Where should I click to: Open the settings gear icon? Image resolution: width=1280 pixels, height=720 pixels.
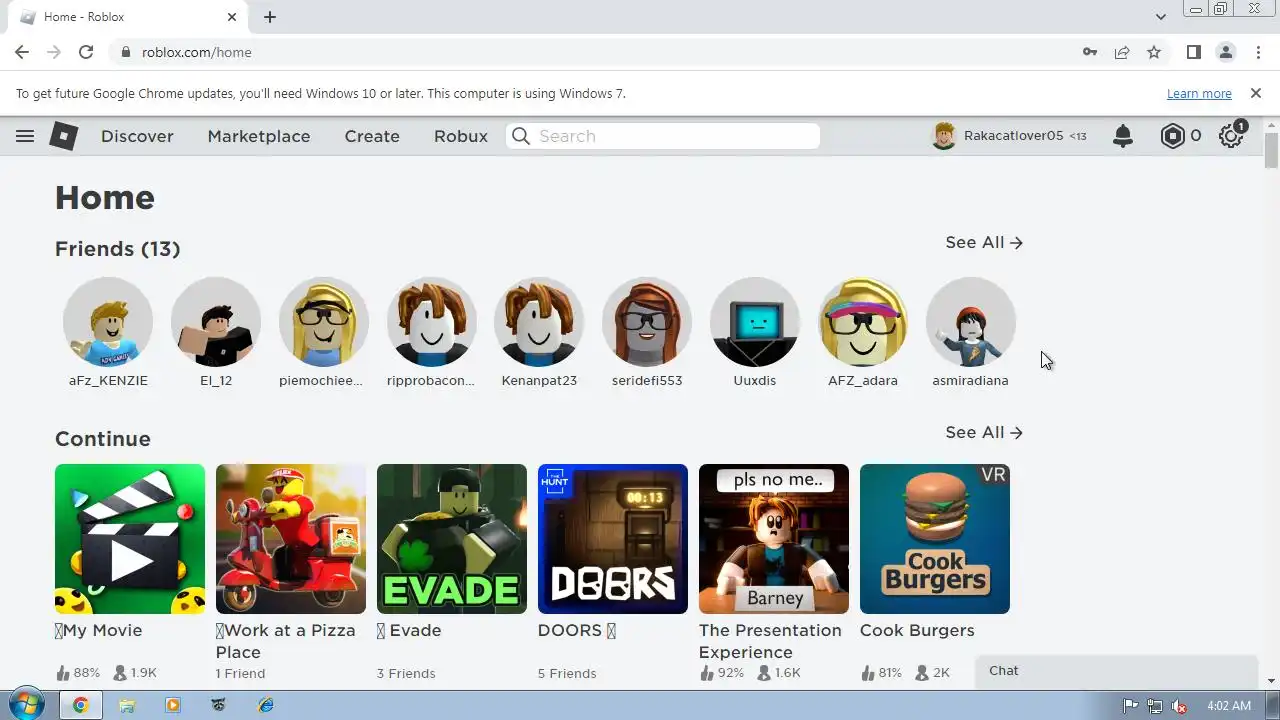pyautogui.click(x=1231, y=136)
